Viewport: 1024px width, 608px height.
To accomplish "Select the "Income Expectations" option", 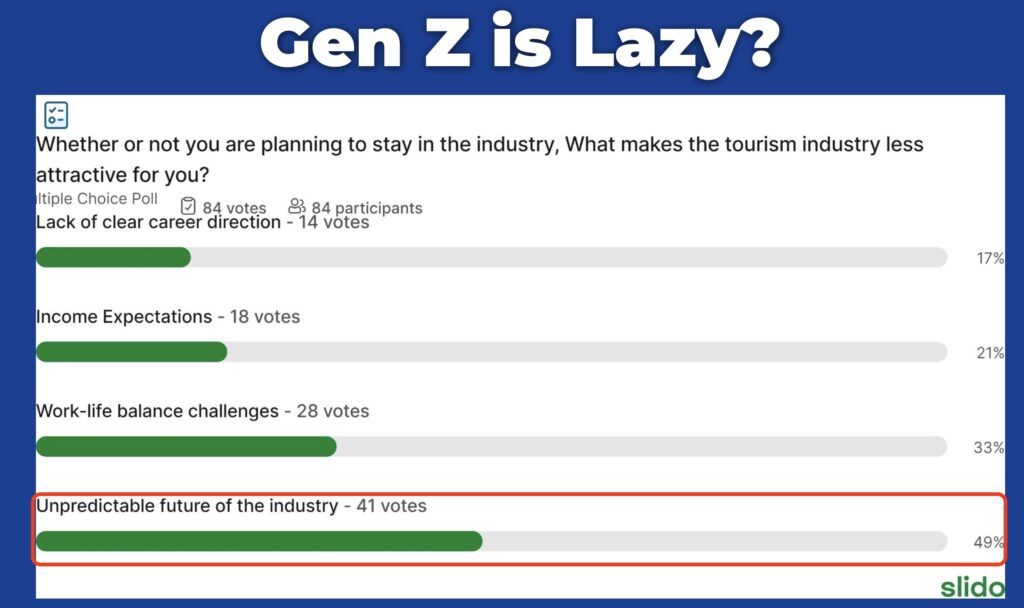I will [x=124, y=316].
